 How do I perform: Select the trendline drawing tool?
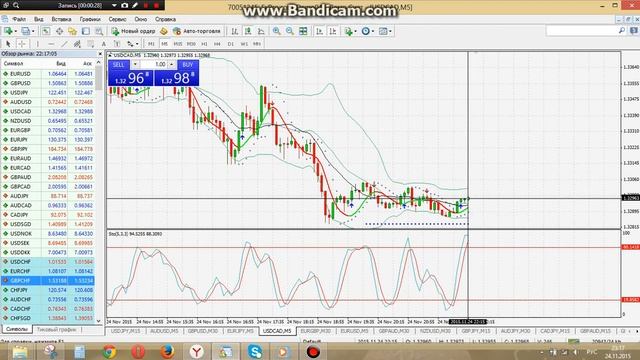point(64,44)
